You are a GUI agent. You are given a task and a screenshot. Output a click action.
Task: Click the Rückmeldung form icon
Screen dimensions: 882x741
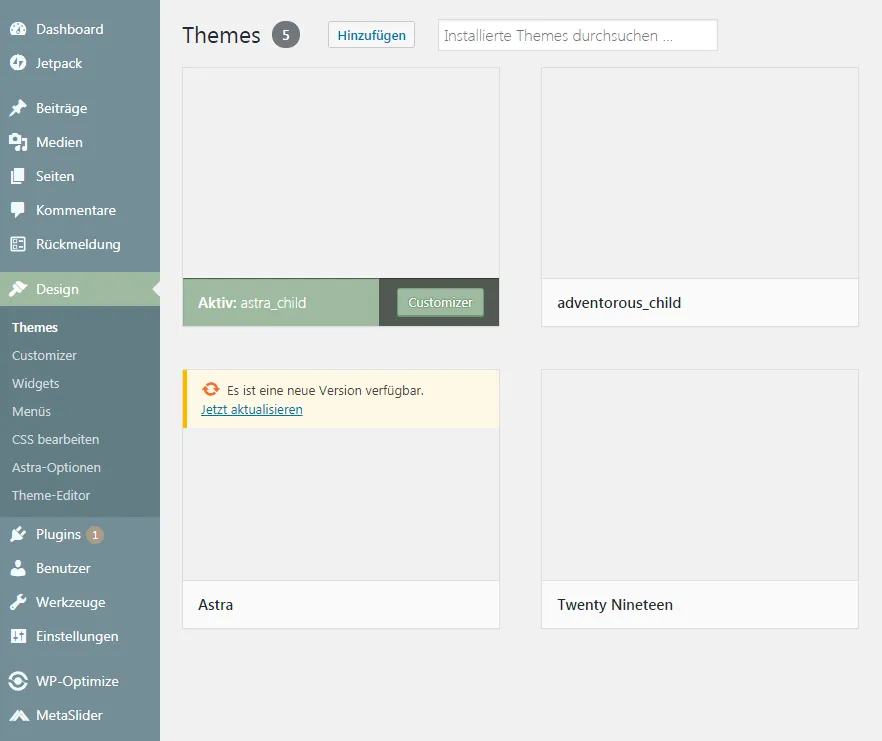(x=18, y=244)
